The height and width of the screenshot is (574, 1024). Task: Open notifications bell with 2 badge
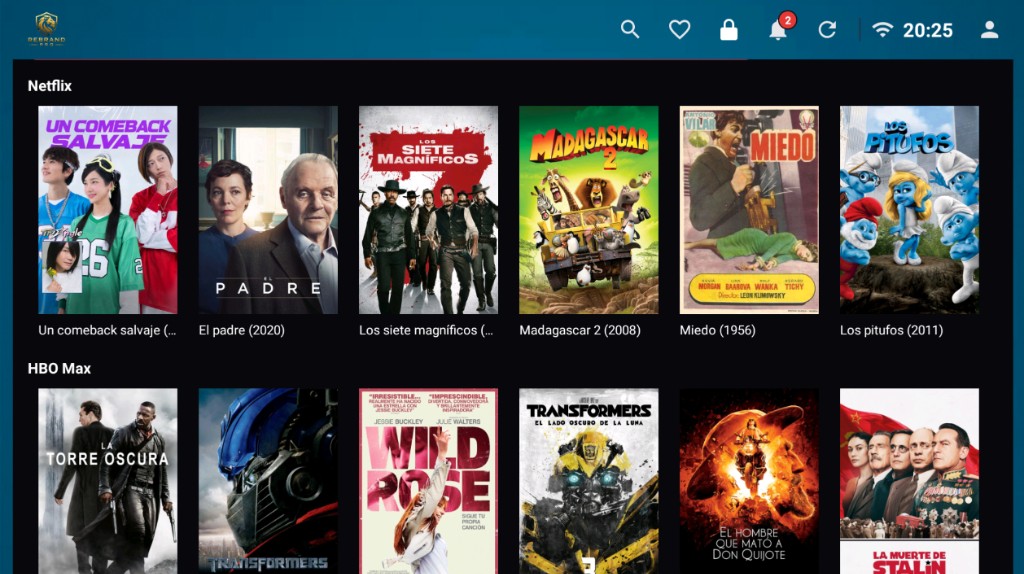coord(780,27)
